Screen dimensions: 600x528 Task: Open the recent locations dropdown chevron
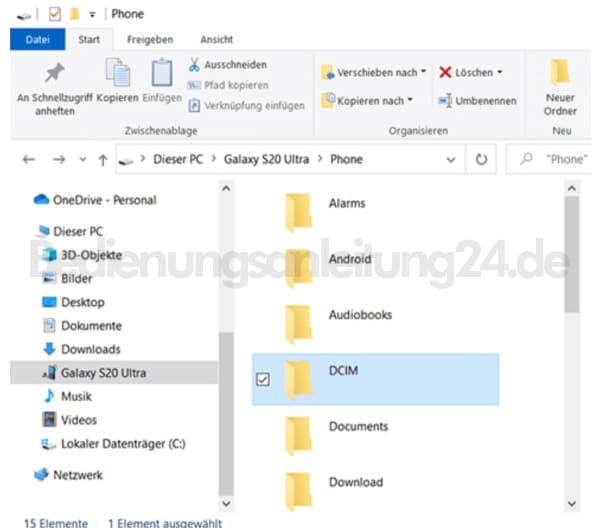pos(83,160)
